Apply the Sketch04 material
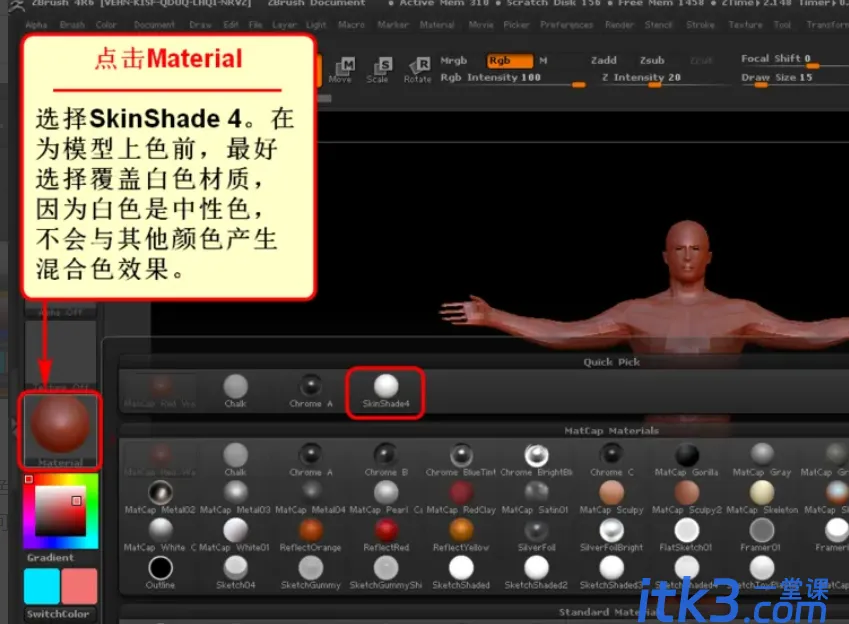 point(236,573)
